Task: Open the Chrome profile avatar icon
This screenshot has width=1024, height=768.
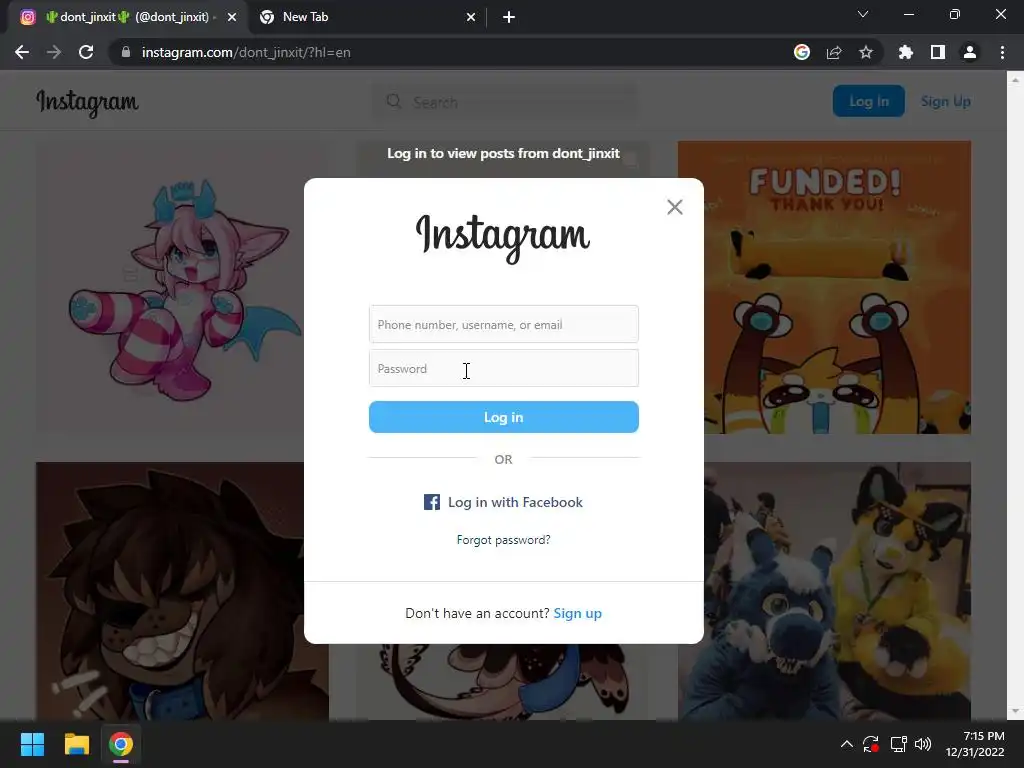Action: pos(970,52)
